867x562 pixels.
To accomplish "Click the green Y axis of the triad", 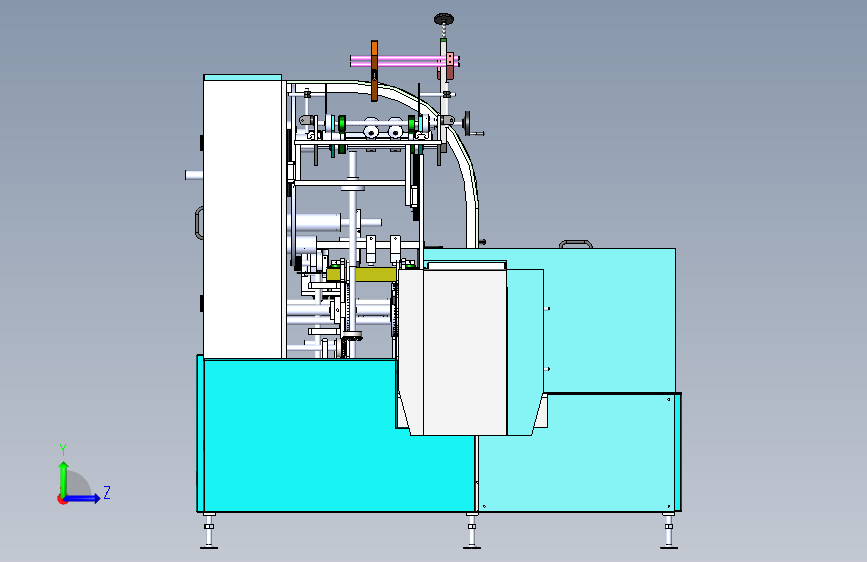I will tap(64, 478).
